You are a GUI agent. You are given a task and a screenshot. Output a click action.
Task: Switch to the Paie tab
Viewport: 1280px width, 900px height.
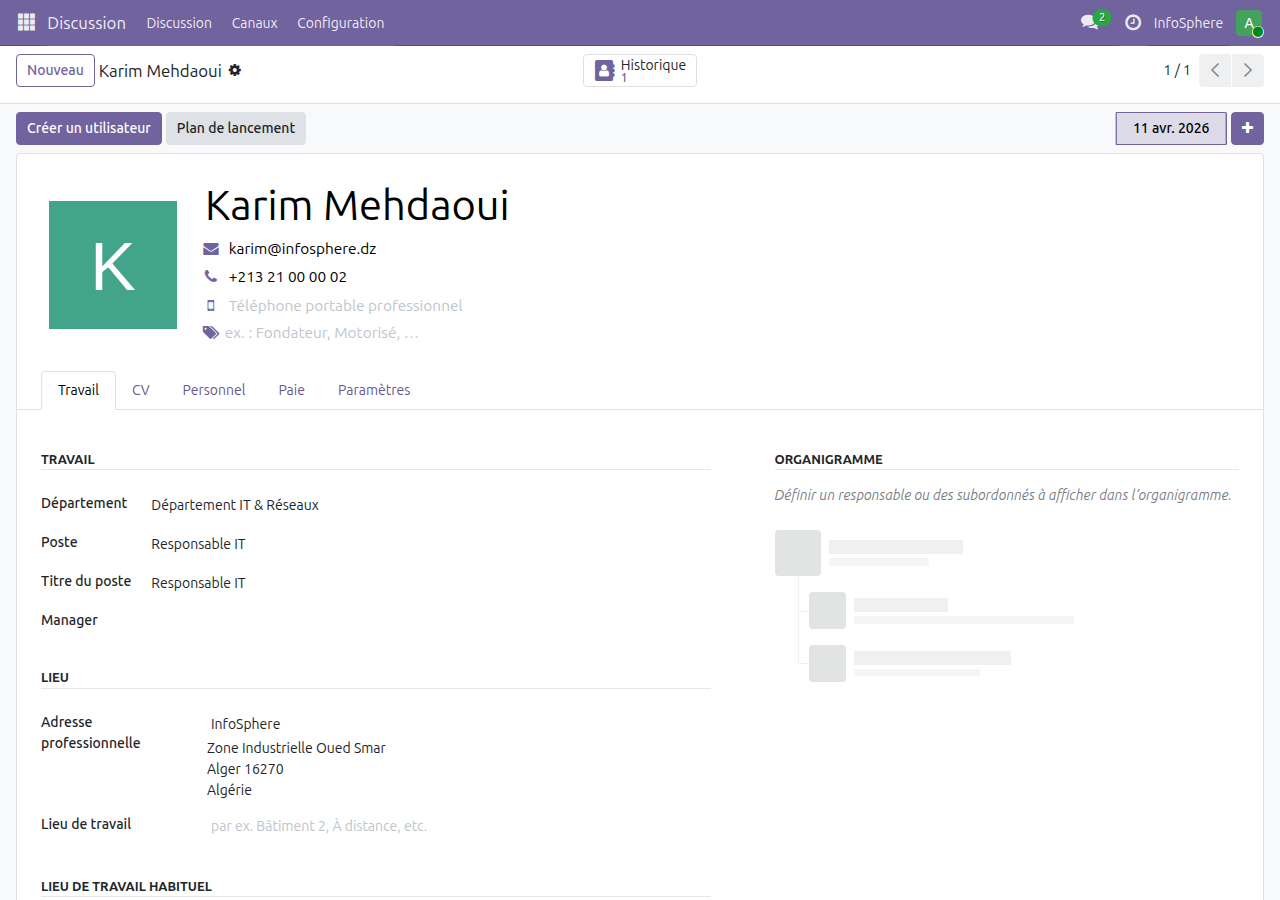(x=291, y=390)
